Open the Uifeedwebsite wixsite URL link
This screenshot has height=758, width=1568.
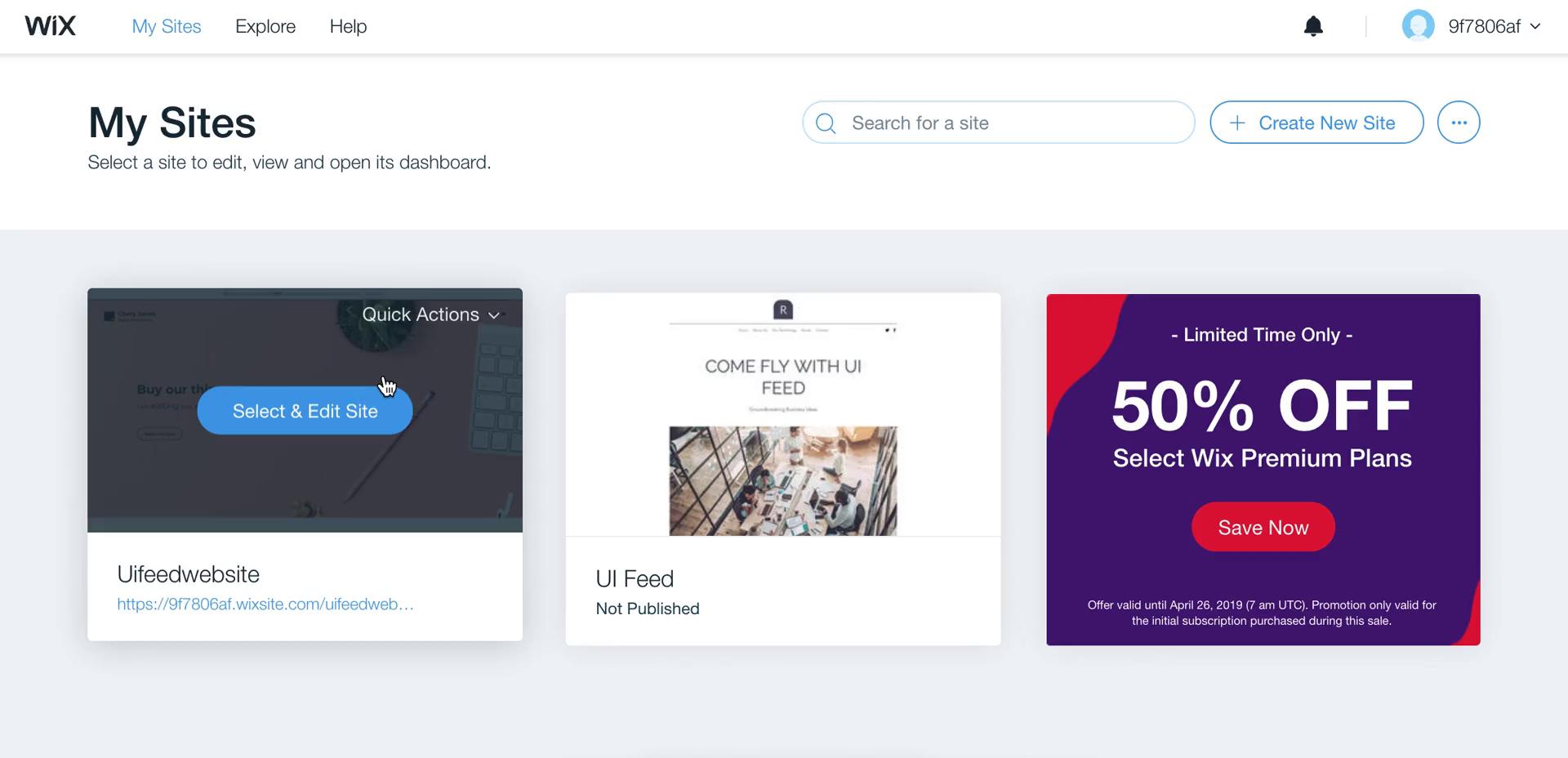265,604
